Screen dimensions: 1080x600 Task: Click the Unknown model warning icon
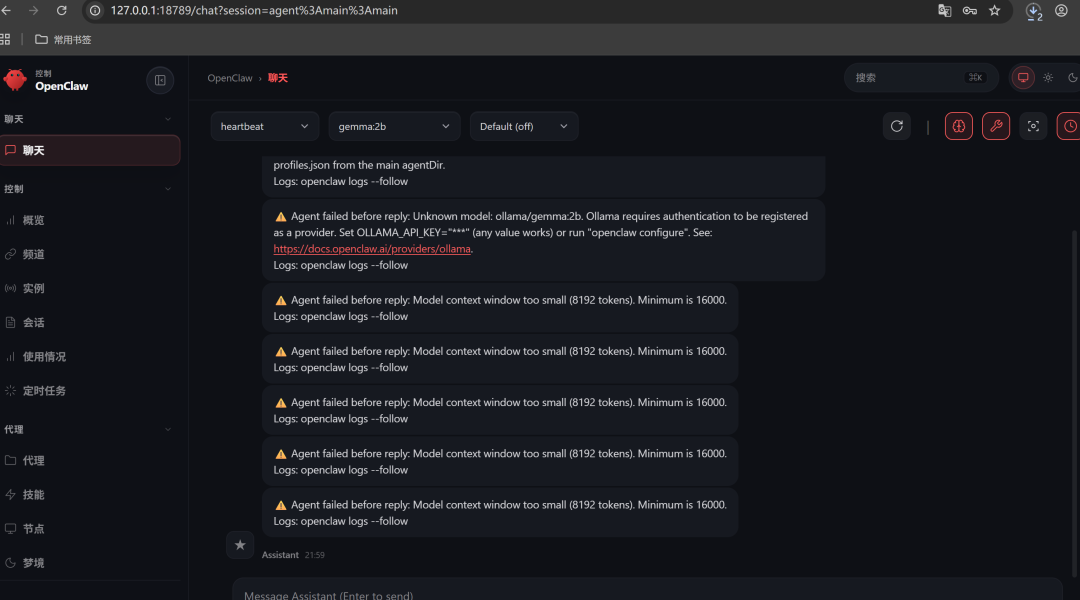[280, 216]
